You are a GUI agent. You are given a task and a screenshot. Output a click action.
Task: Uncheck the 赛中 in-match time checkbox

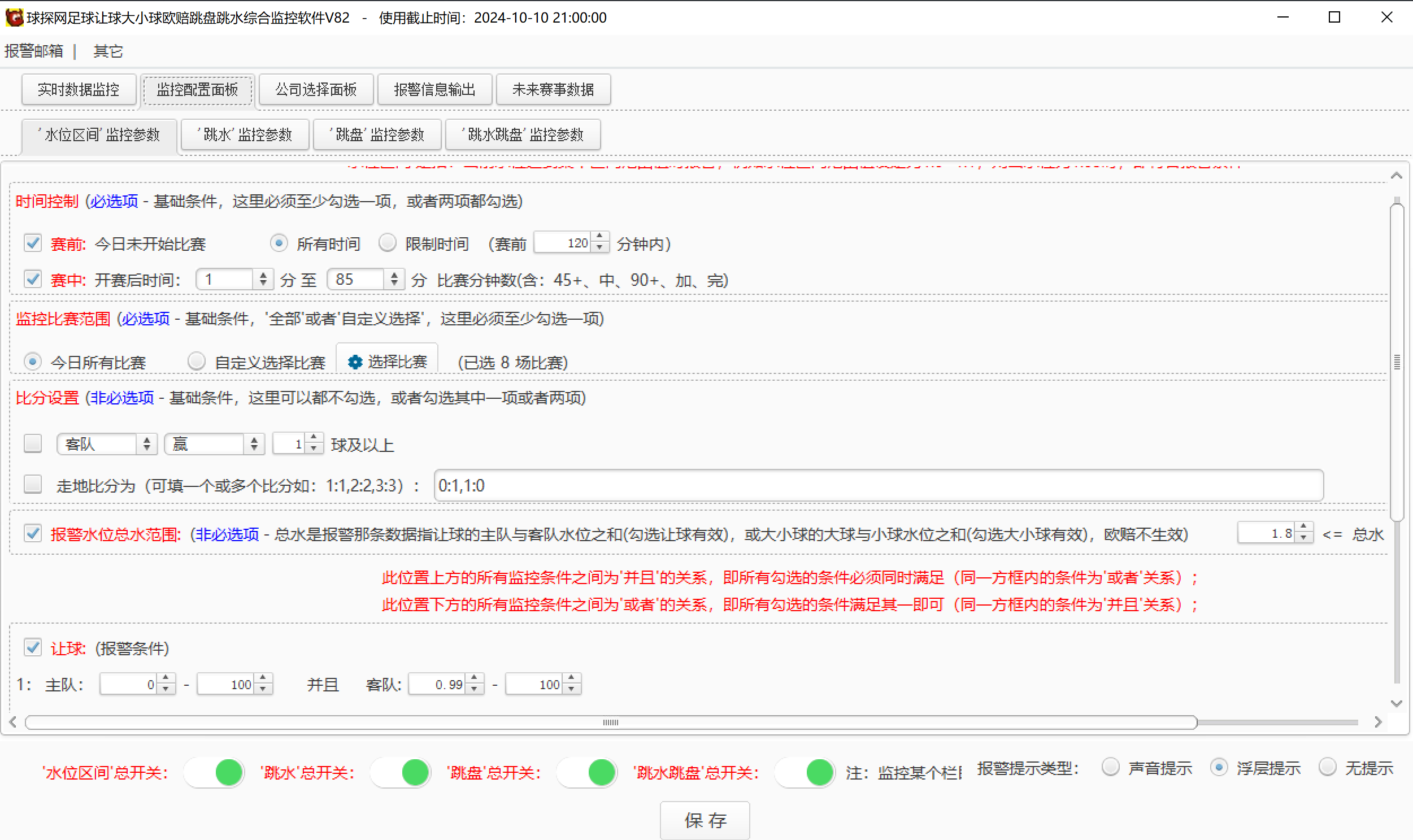coord(32,278)
